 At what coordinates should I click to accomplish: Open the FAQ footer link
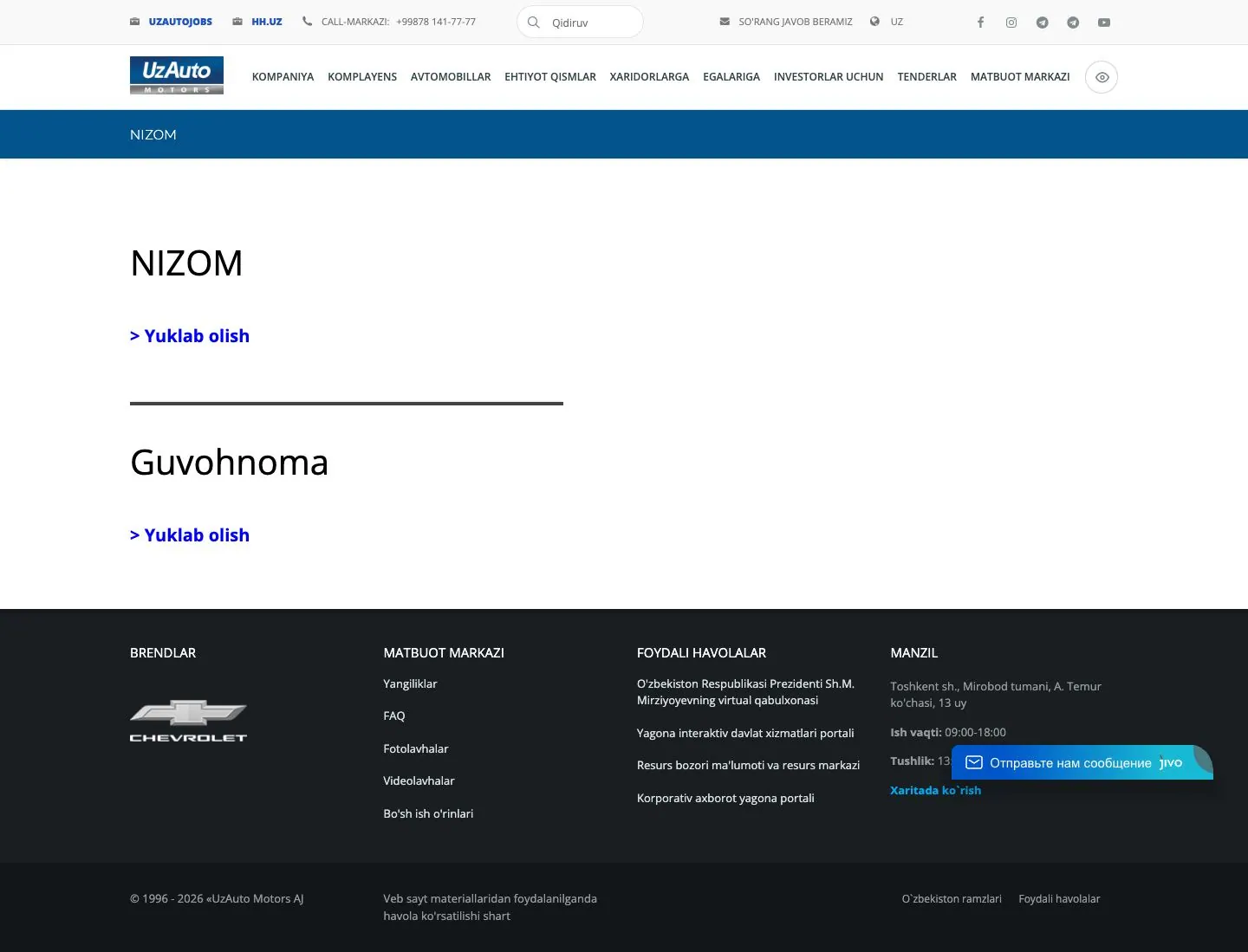[394, 716]
